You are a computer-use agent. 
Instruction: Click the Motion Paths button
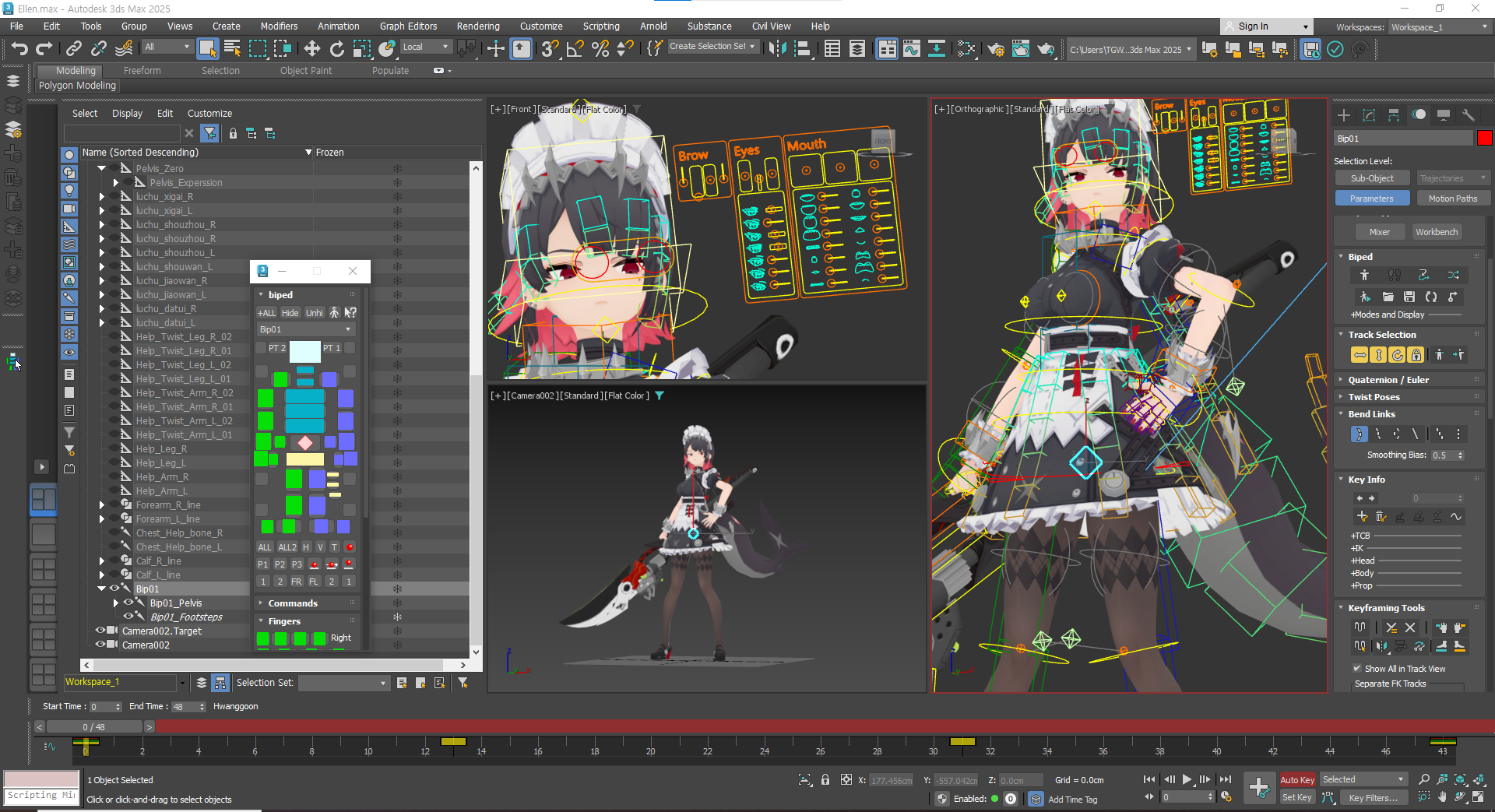tap(1452, 199)
